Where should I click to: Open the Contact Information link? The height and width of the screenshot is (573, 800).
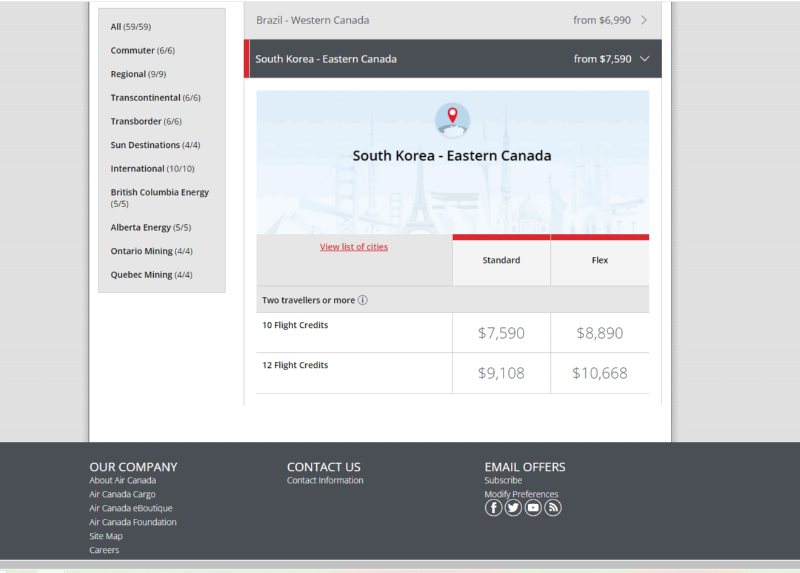point(325,481)
